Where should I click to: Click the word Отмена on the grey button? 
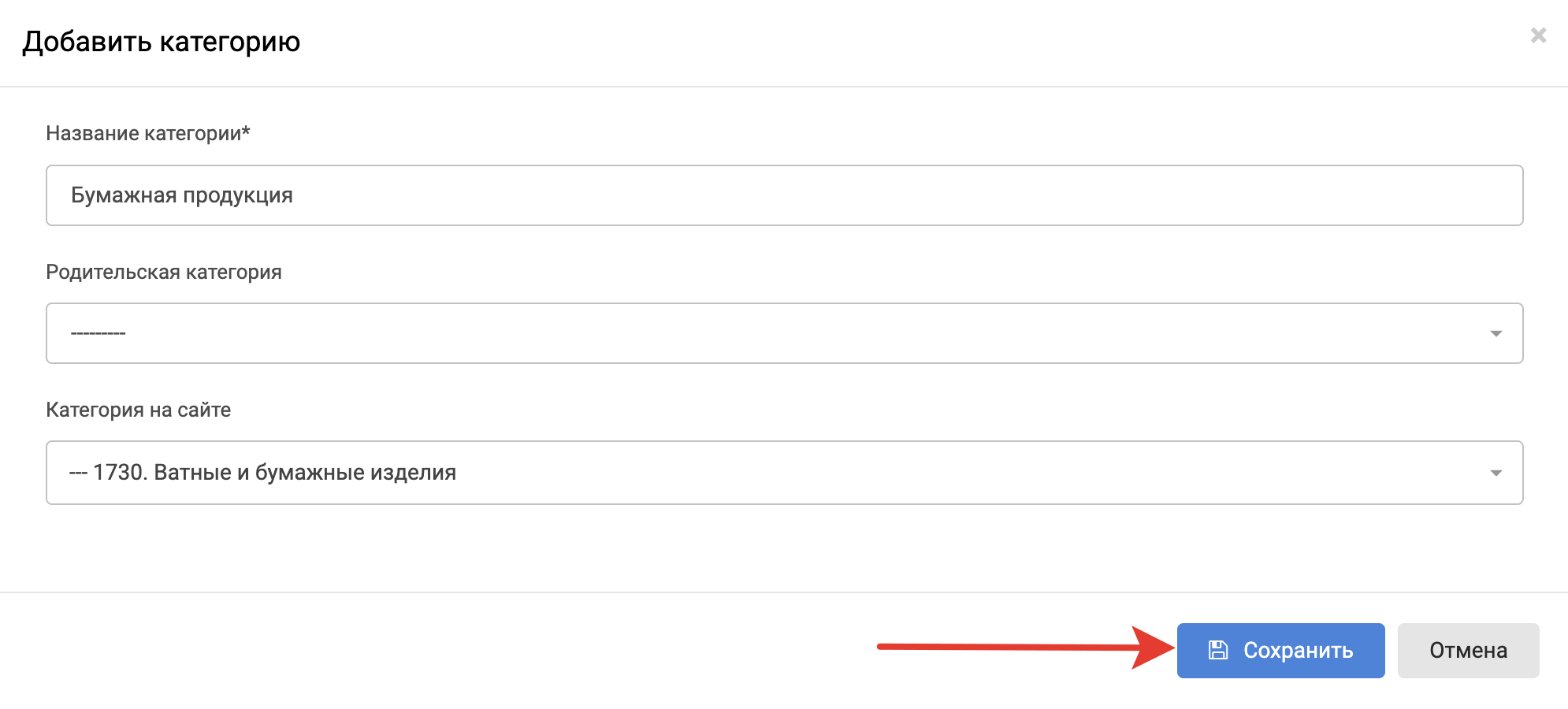[1468, 651]
